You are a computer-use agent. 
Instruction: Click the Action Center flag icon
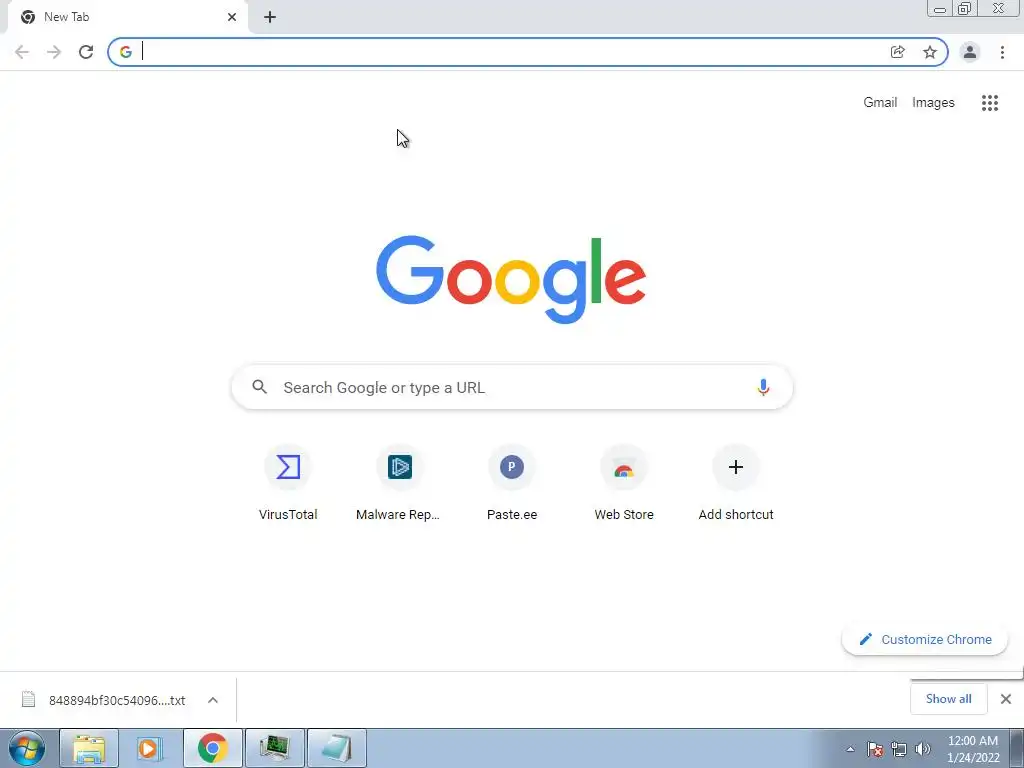[875, 749]
